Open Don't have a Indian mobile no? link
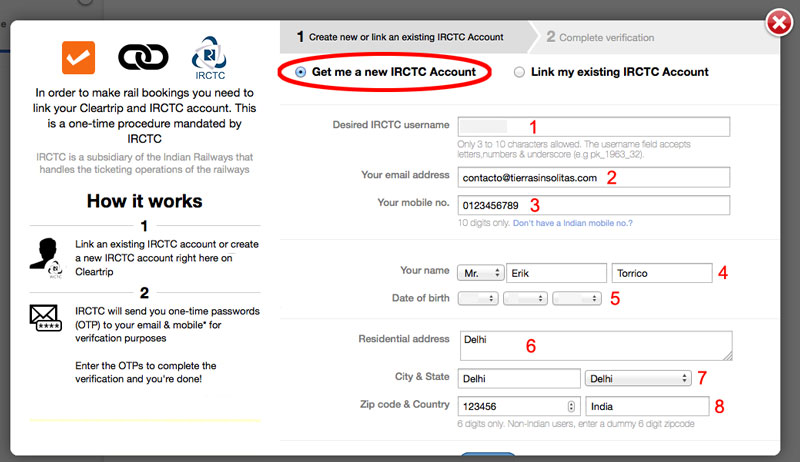The width and height of the screenshot is (800, 462). [x=572, y=223]
